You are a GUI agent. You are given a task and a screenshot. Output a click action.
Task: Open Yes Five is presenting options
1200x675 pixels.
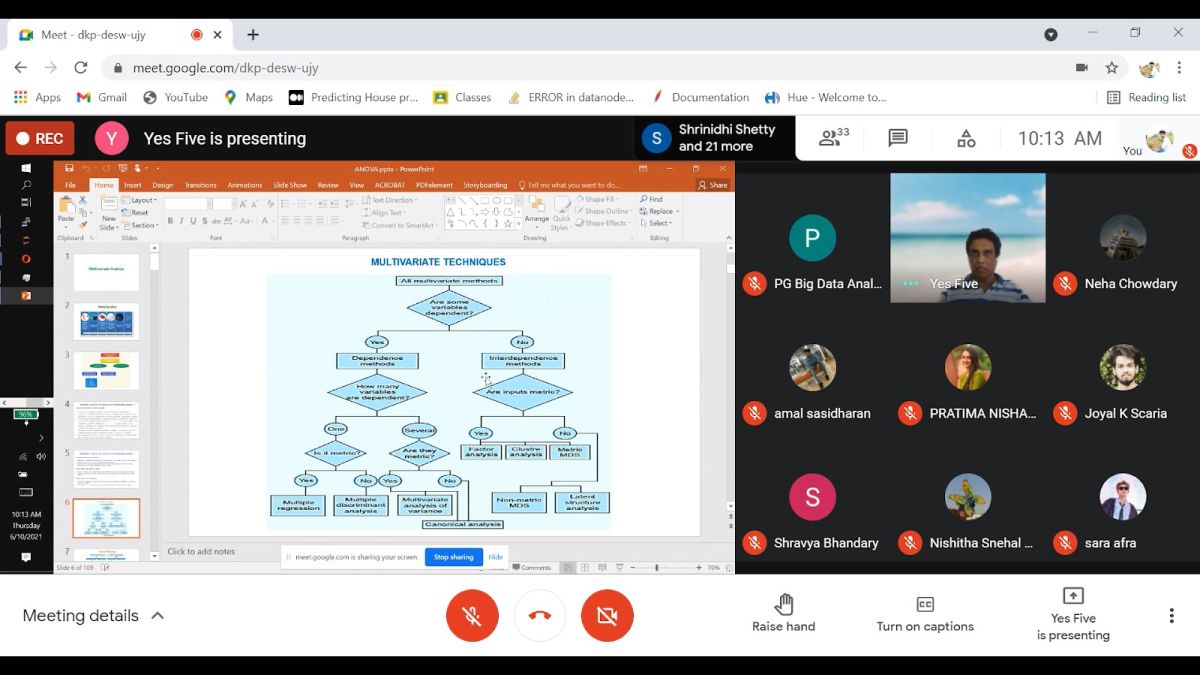point(1073,613)
